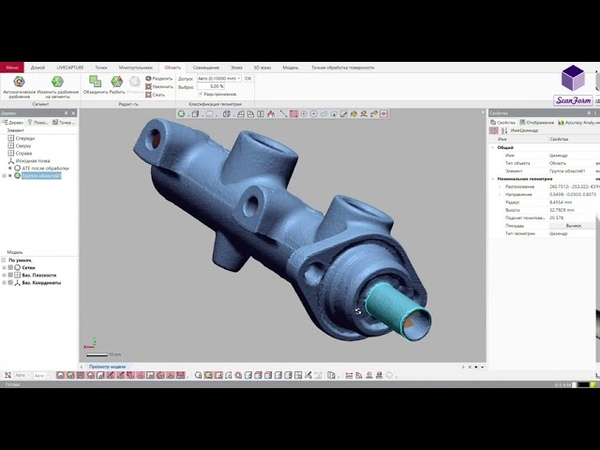600x450 pixels.
Task: Select the Сжать region tool
Action: point(157,94)
